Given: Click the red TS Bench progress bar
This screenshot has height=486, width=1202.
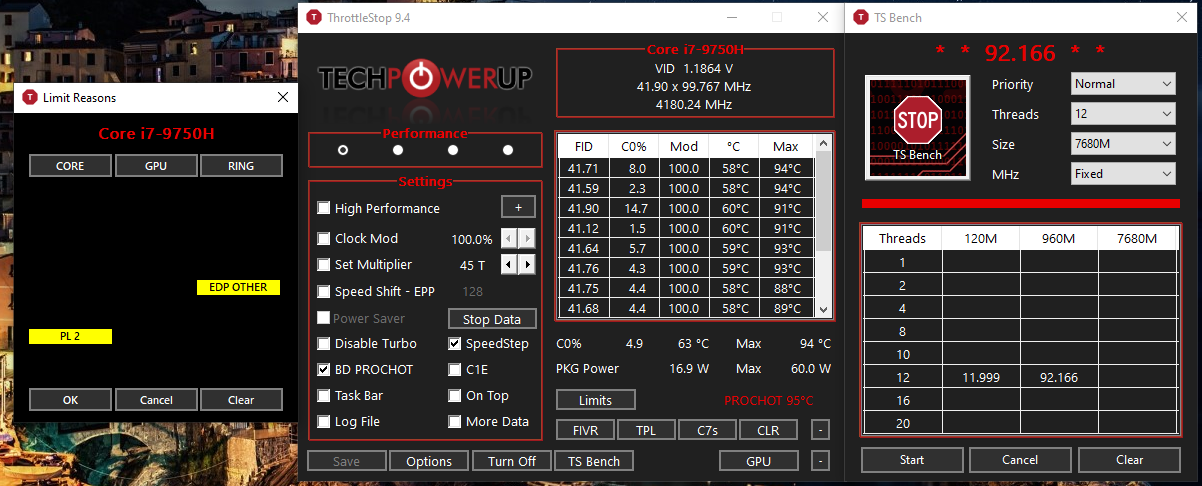Looking at the screenshot, I should [1021, 205].
